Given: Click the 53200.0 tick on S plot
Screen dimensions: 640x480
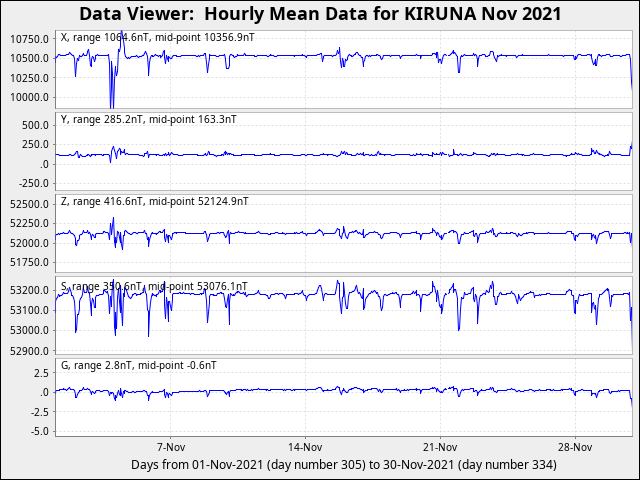Looking at the screenshot, I should [28, 290].
